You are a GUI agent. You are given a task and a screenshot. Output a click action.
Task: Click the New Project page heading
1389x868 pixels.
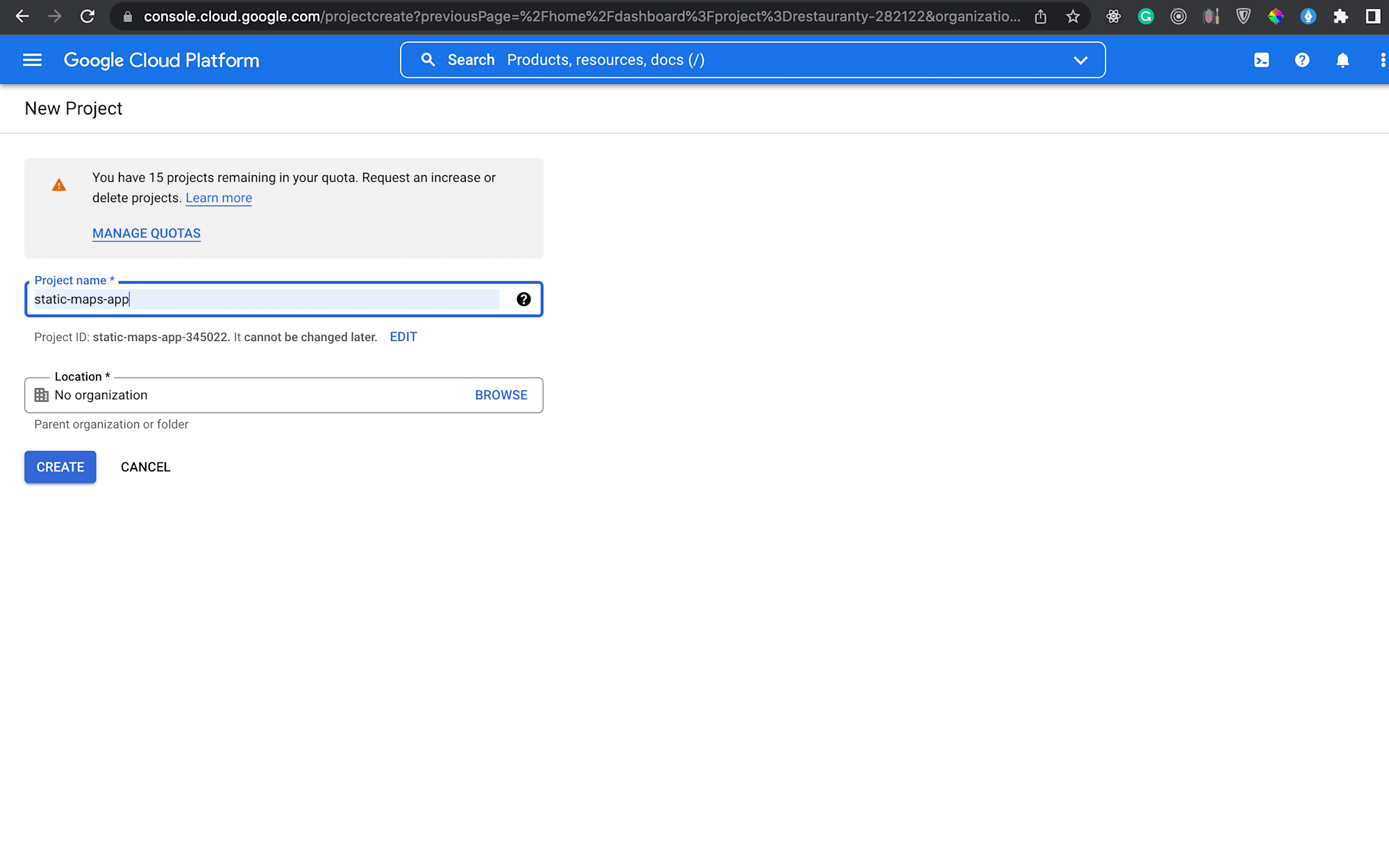point(74,108)
